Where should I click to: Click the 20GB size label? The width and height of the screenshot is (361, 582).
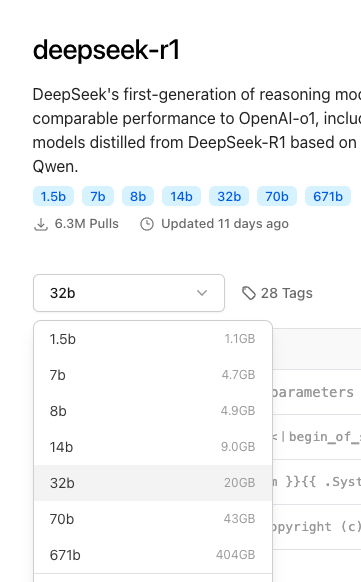click(240, 483)
